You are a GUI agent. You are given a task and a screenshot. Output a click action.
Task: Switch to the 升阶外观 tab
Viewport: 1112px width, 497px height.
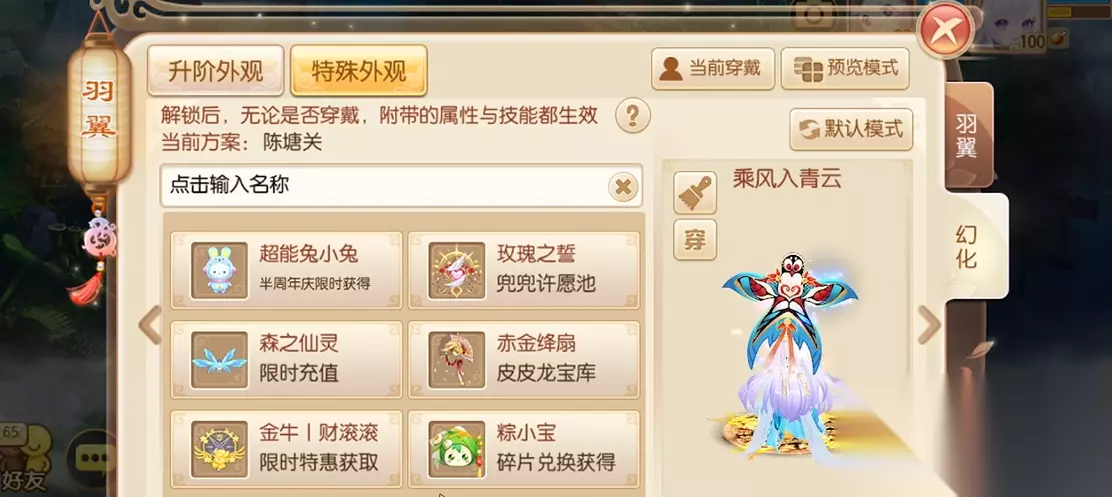click(x=216, y=71)
